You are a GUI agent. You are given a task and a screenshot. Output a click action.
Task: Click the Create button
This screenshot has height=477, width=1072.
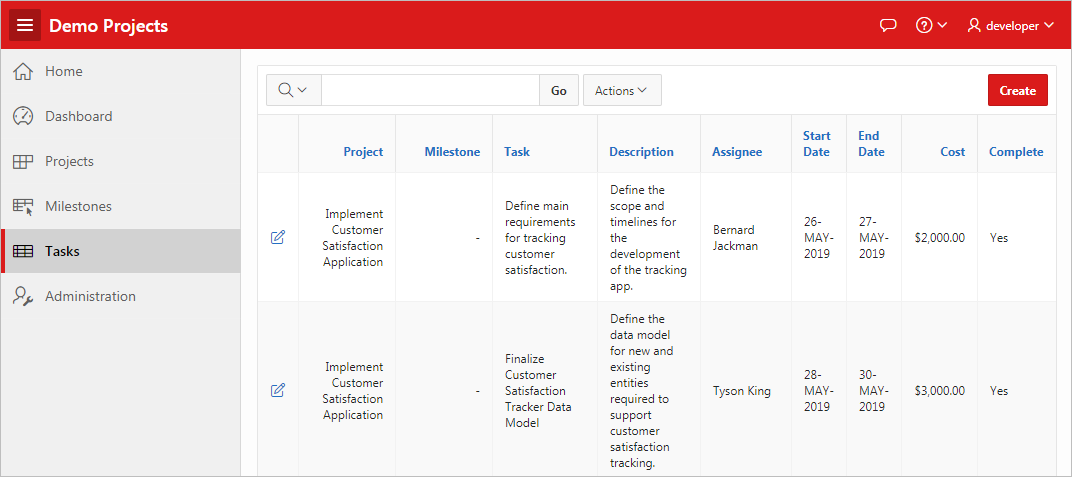pos(1017,90)
